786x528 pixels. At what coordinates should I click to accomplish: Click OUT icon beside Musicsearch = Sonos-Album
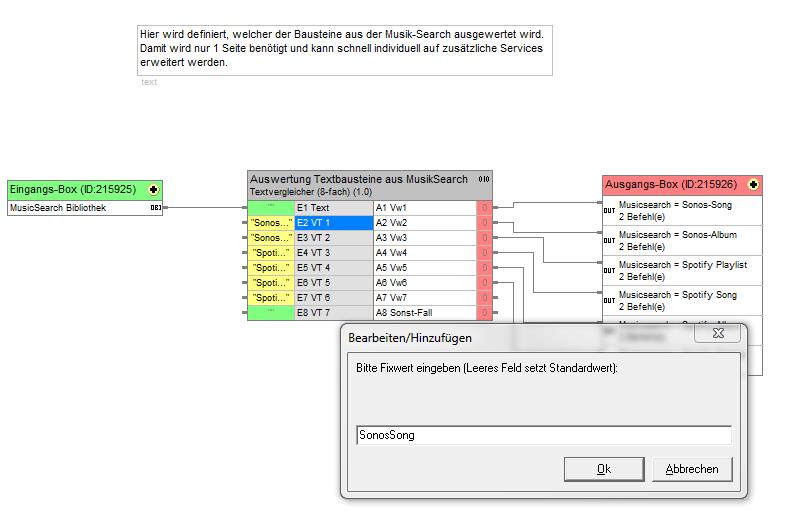(609, 241)
